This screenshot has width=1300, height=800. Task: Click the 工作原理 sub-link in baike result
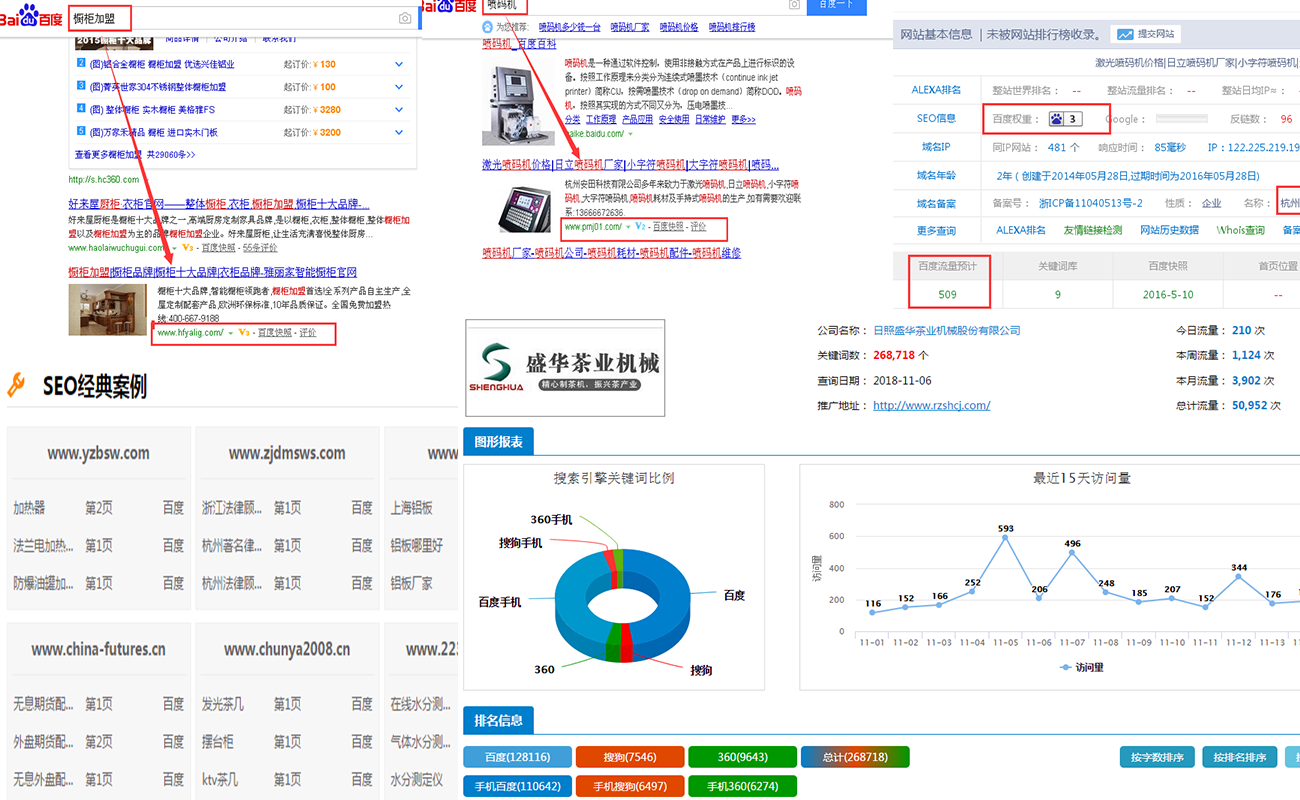[x=600, y=119]
